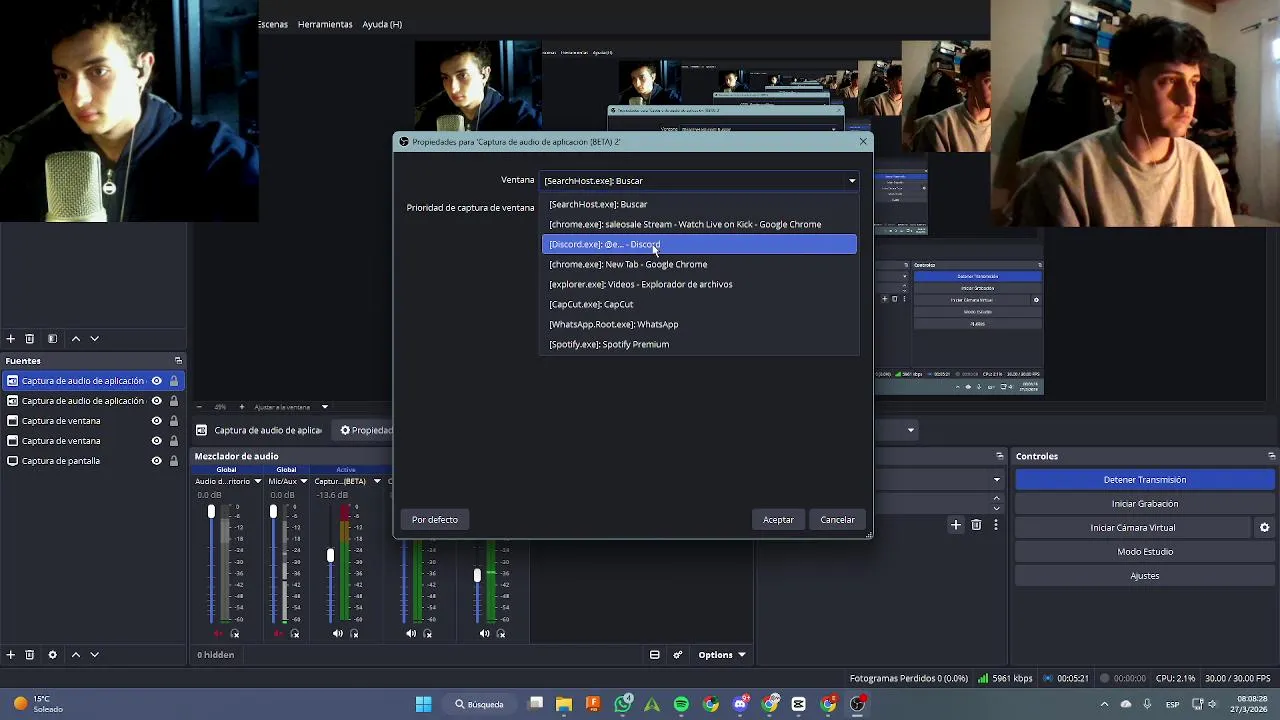Viewport: 1280px width, 720px height.
Task: Click Detener Transmisión button
Action: click(1145, 480)
